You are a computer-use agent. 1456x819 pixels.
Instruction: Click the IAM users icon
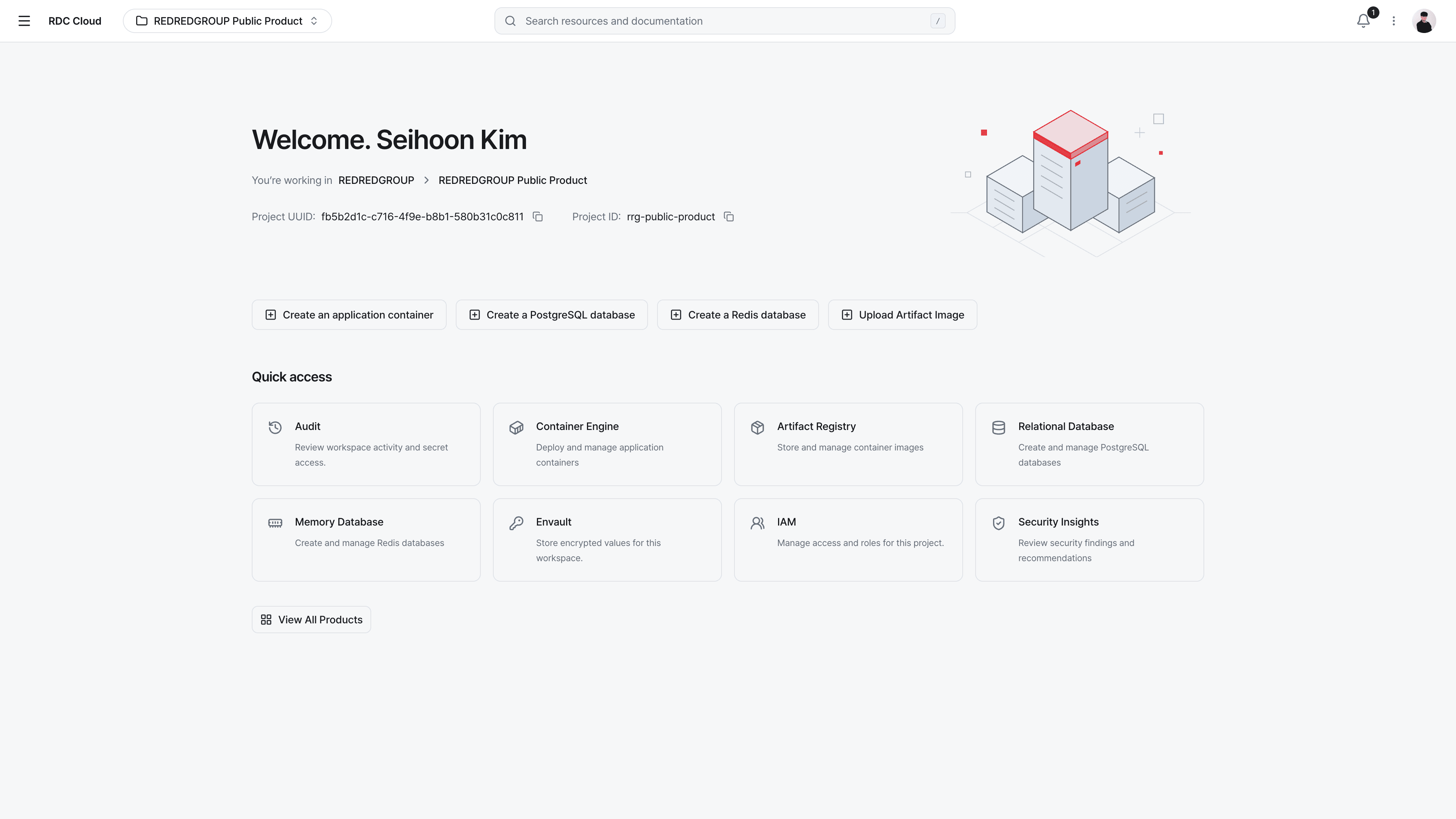pos(758,523)
